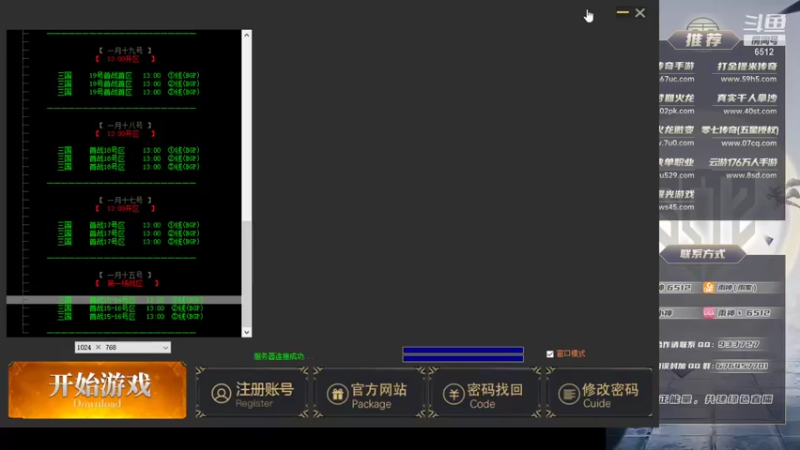Select 19号首战首区 ③线(BGP) server row
This screenshot has width=800, height=450.
pos(128,92)
